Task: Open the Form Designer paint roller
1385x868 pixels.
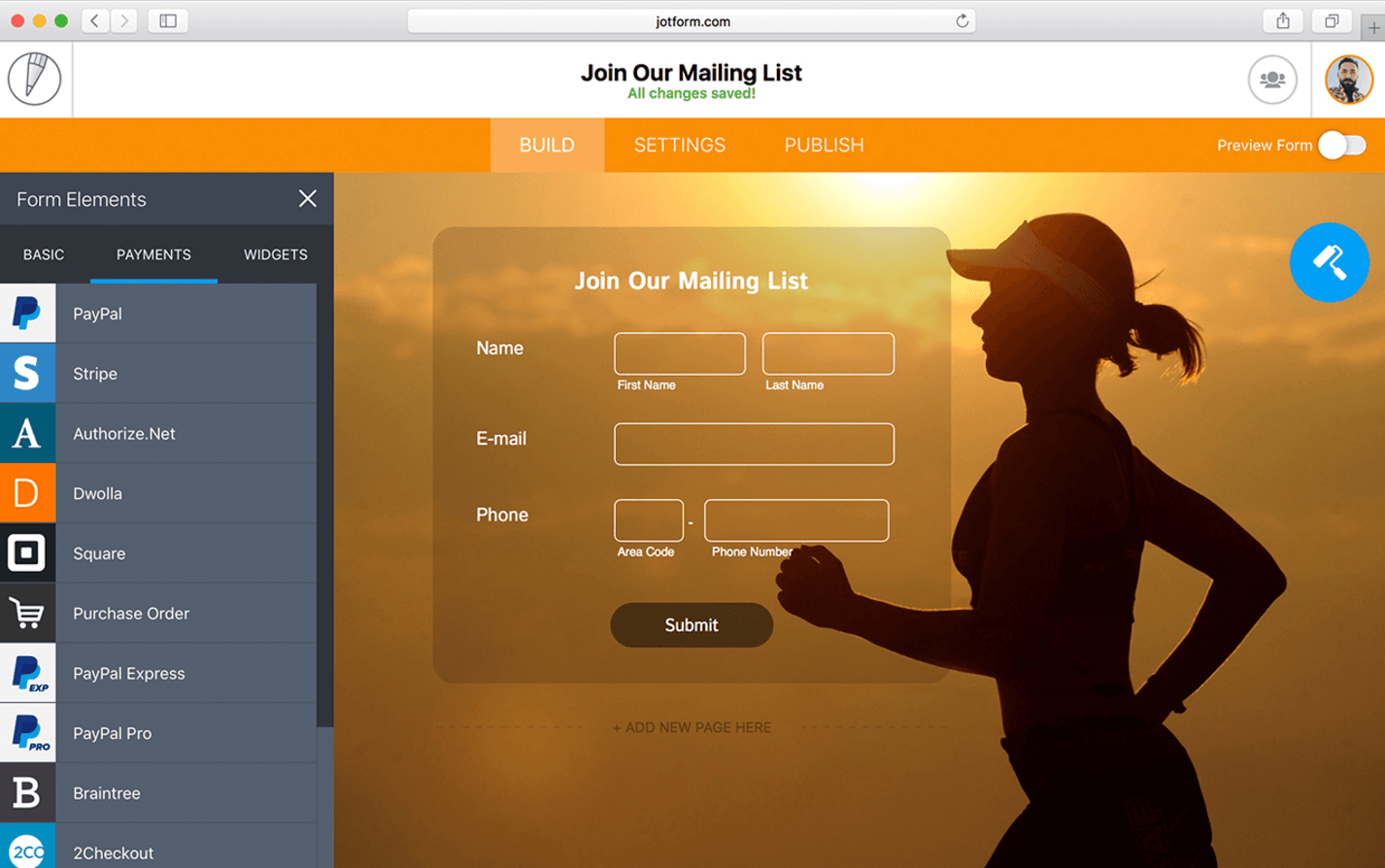Action: [1329, 262]
